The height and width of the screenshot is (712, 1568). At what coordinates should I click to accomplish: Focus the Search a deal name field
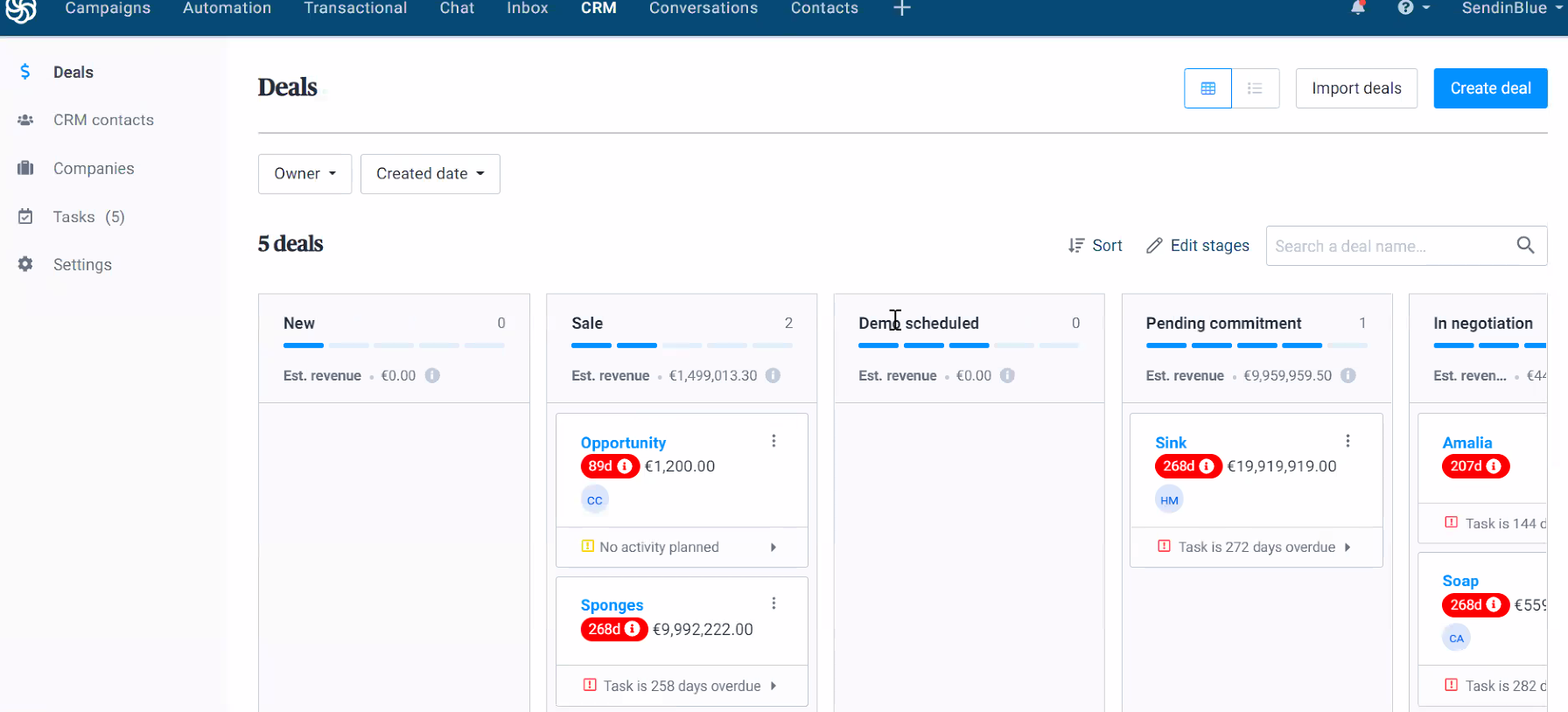pyautogui.click(x=1389, y=247)
